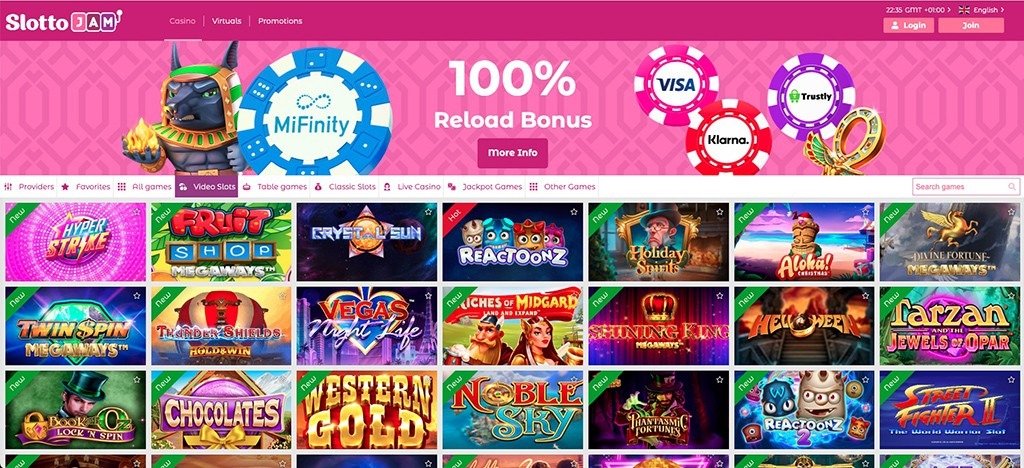Click the Table games category icon
Screen dimensions: 1024x468
pyautogui.click(x=246, y=187)
